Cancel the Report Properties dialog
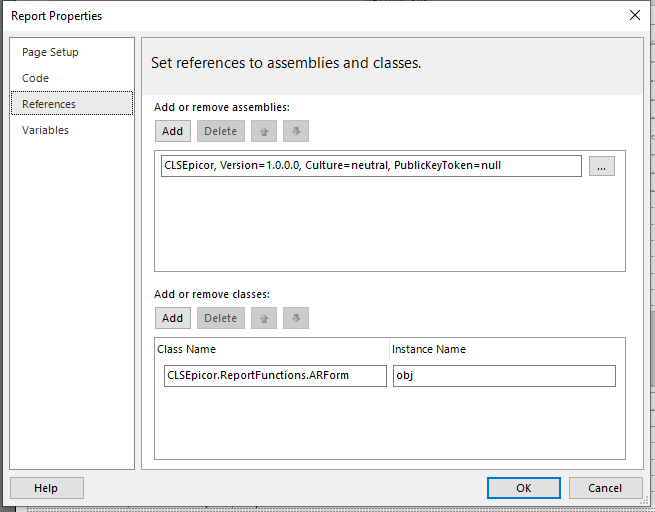Viewport: 655px width, 512px height. click(605, 488)
